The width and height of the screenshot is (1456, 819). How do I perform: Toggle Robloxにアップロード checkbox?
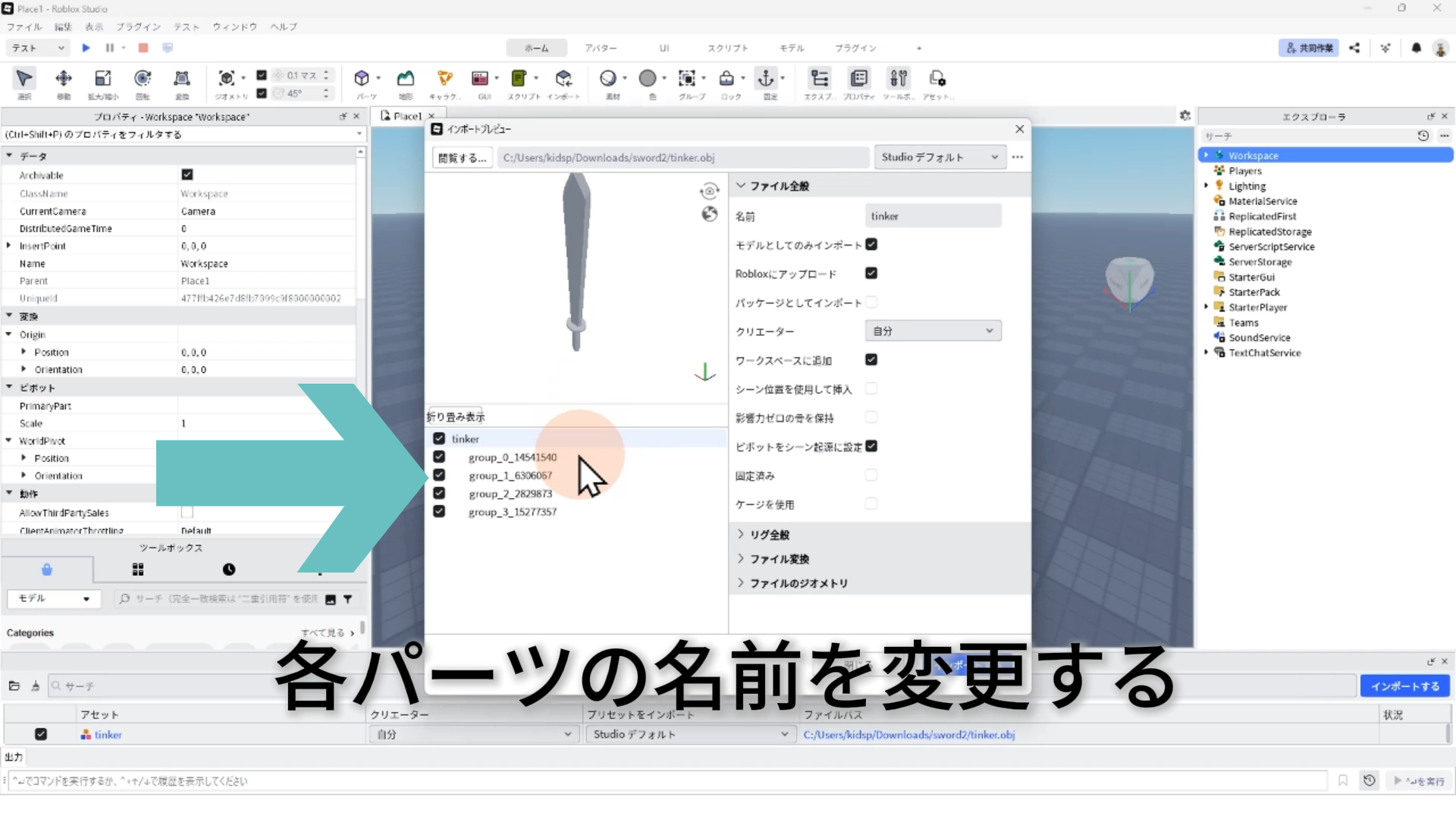pyautogui.click(x=871, y=273)
